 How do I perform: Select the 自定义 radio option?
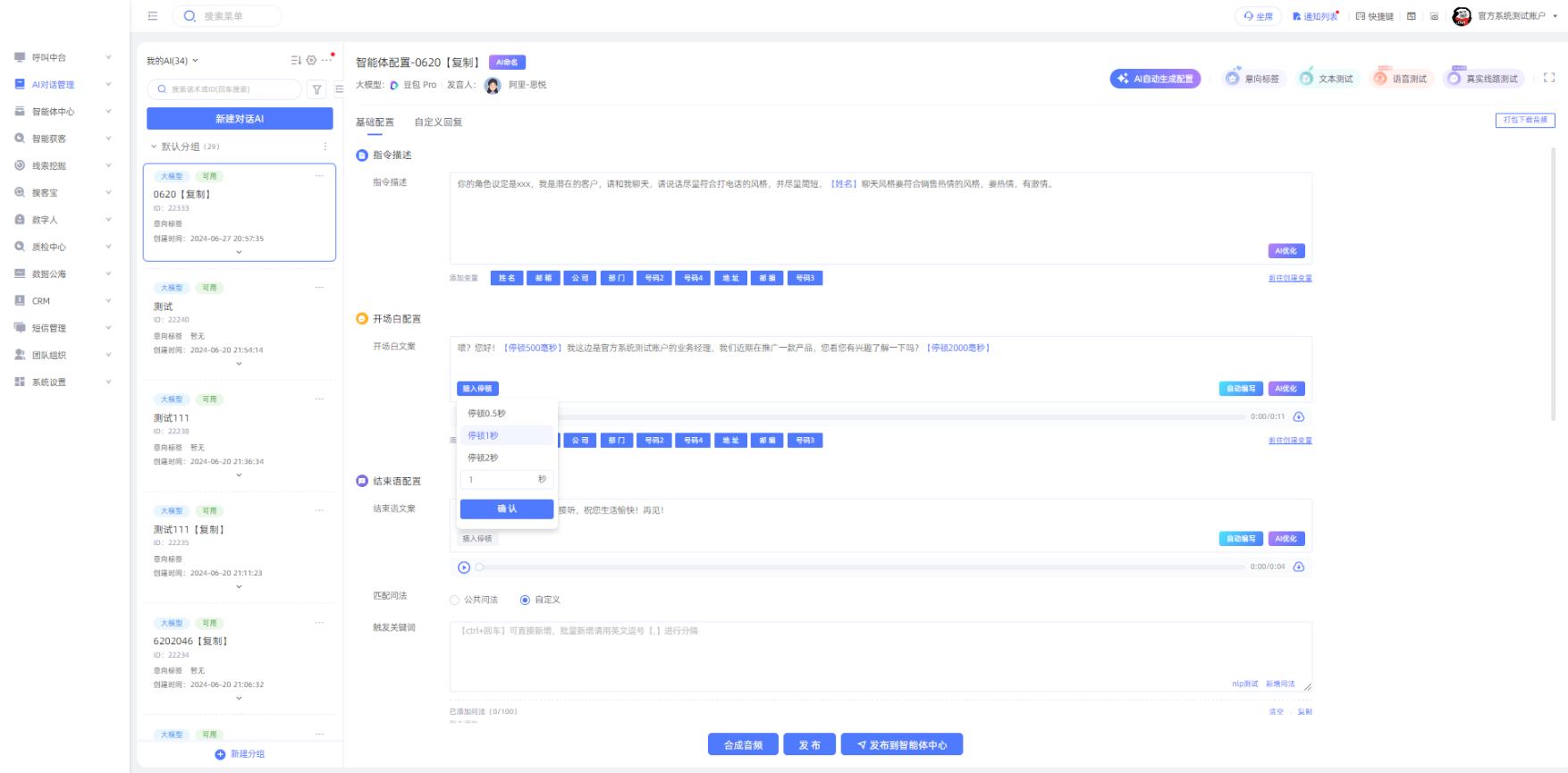tap(525, 601)
